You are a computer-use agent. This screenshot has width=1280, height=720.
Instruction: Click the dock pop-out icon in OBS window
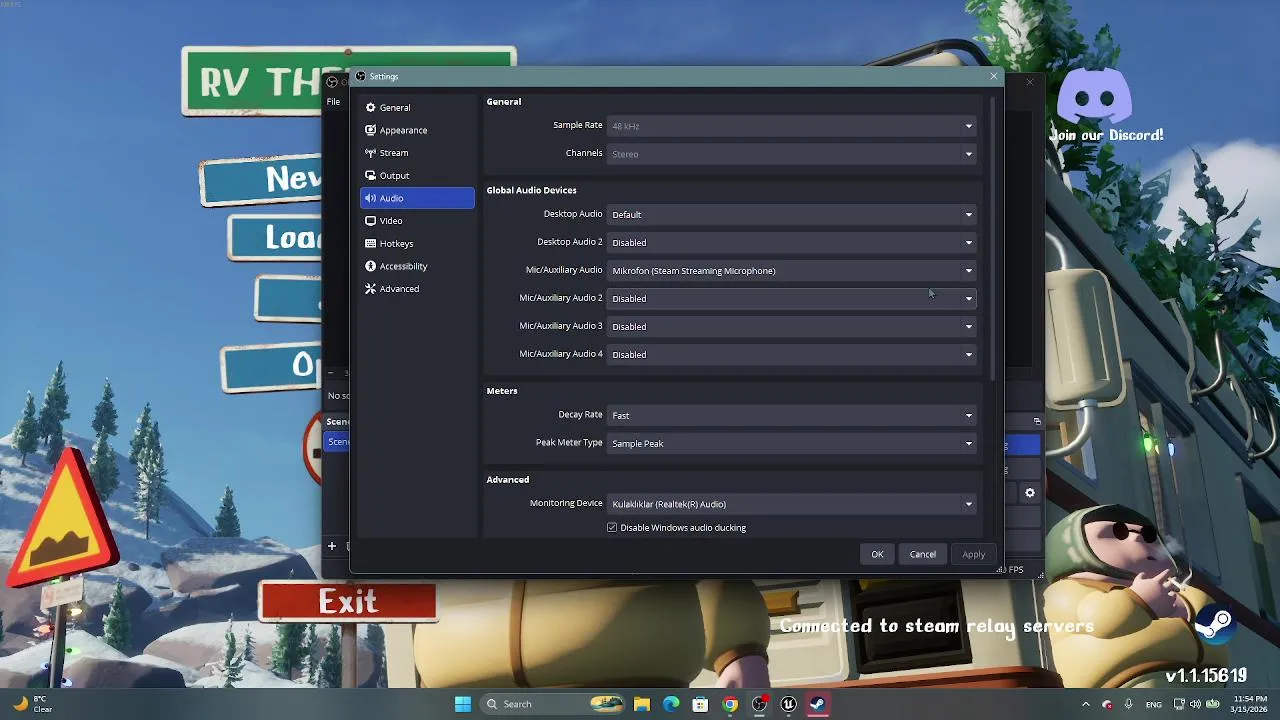tap(1037, 421)
